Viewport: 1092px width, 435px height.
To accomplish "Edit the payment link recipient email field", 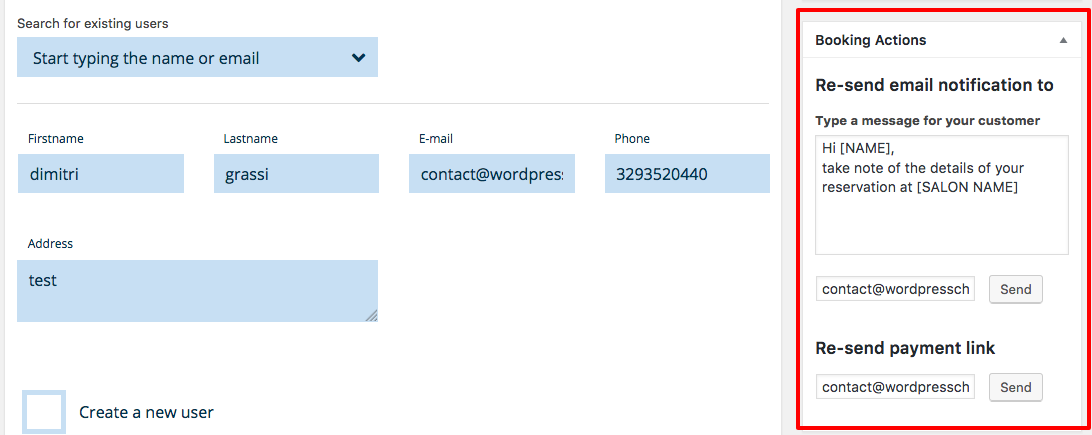I will (x=895, y=387).
